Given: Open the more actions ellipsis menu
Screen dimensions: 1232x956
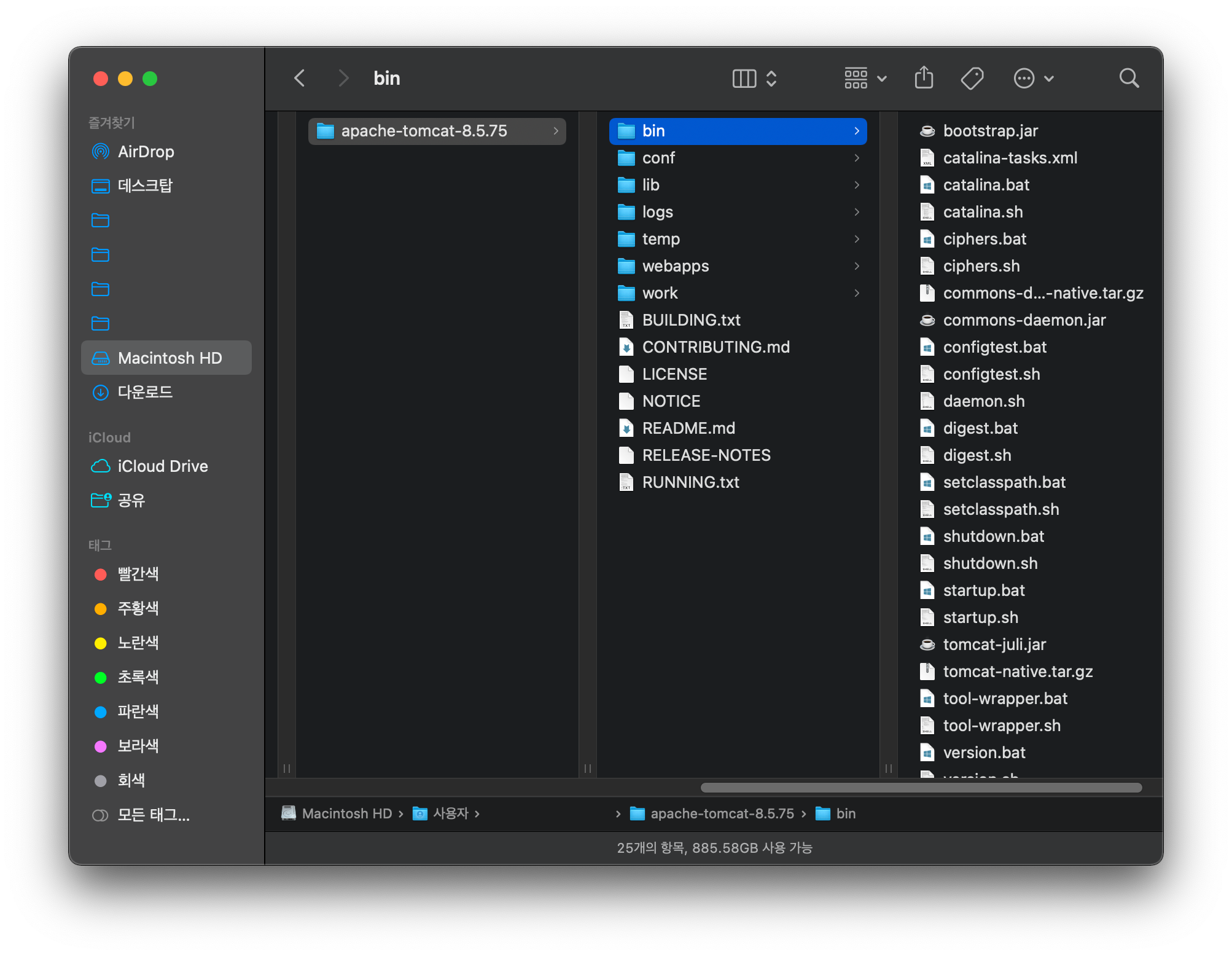Looking at the screenshot, I should [x=1033, y=78].
